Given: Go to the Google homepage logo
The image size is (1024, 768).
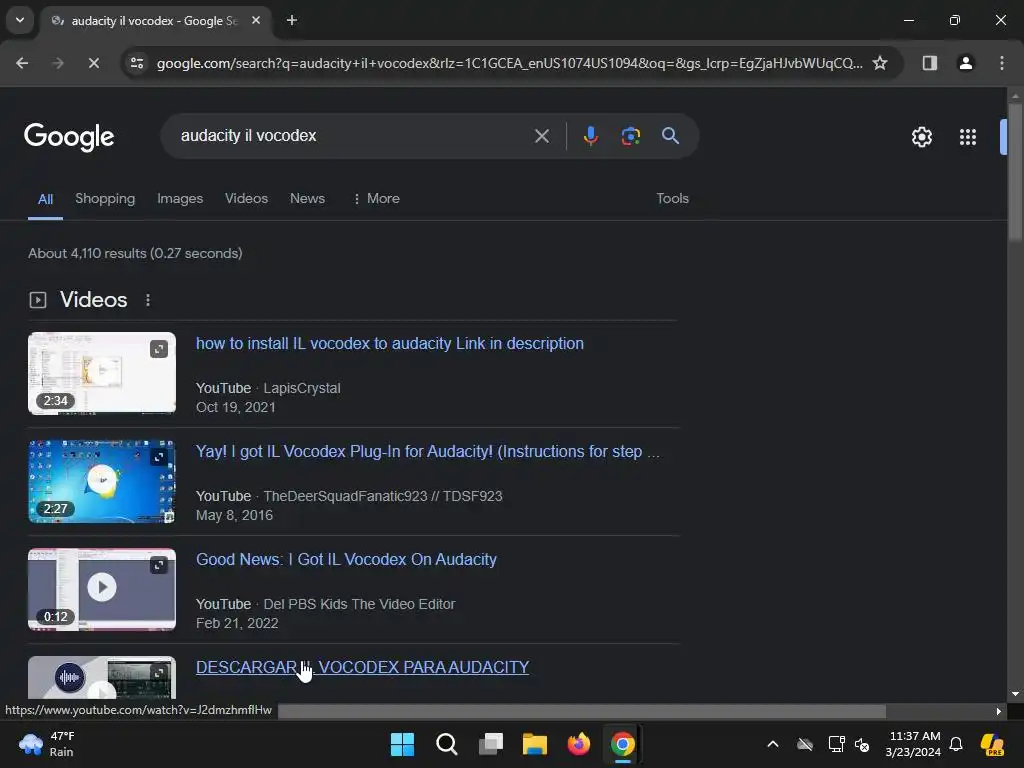Looking at the screenshot, I should [x=69, y=137].
